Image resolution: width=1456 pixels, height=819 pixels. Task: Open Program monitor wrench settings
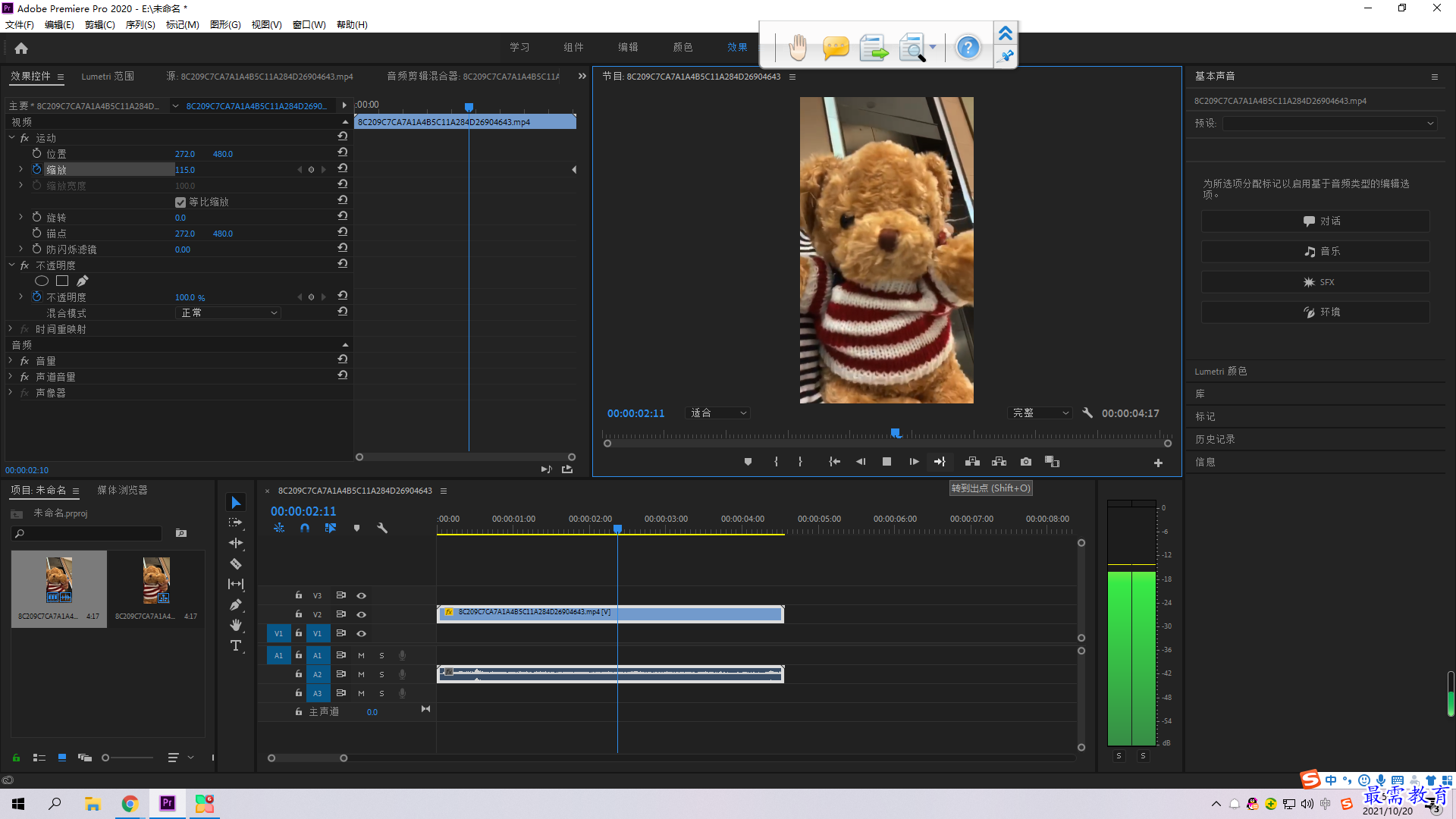pos(1087,413)
